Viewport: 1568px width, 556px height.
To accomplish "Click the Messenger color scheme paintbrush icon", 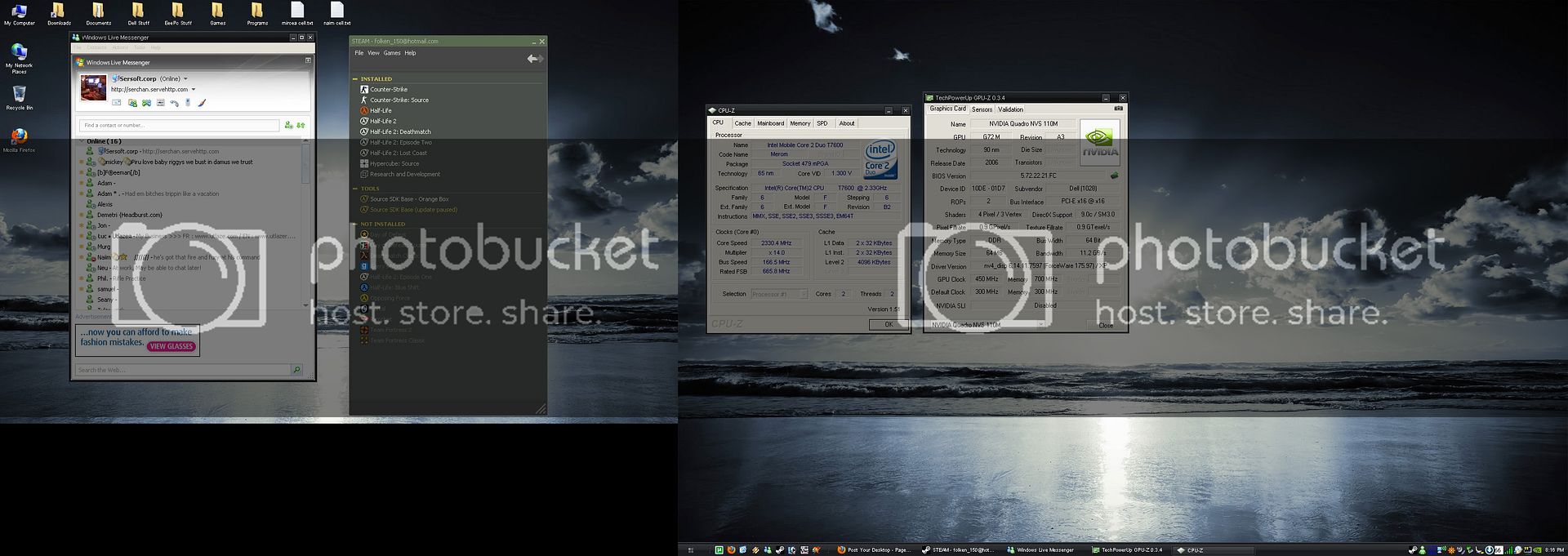I will point(202,103).
